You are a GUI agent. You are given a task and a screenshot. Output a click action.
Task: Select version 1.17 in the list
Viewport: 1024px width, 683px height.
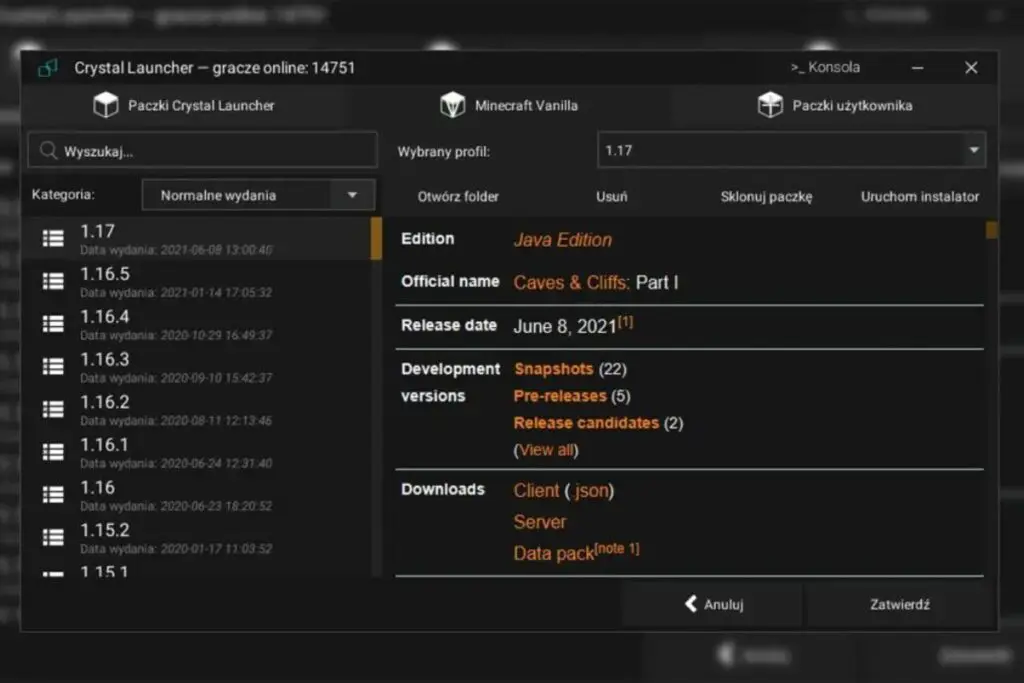coord(196,238)
